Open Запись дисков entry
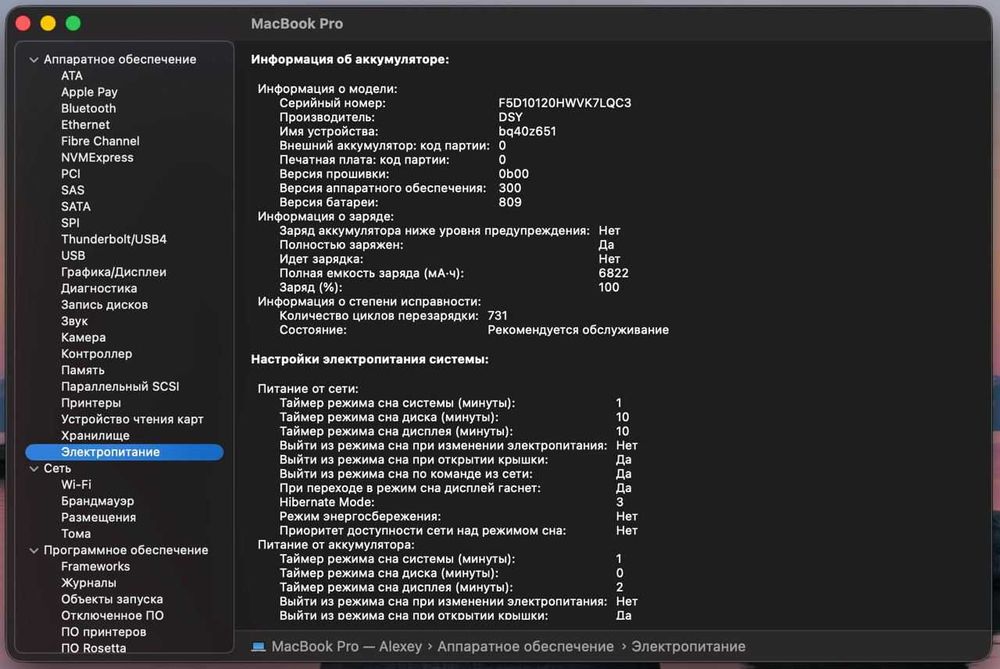The height and width of the screenshot is (669, 1000). (x=105, y=305)
